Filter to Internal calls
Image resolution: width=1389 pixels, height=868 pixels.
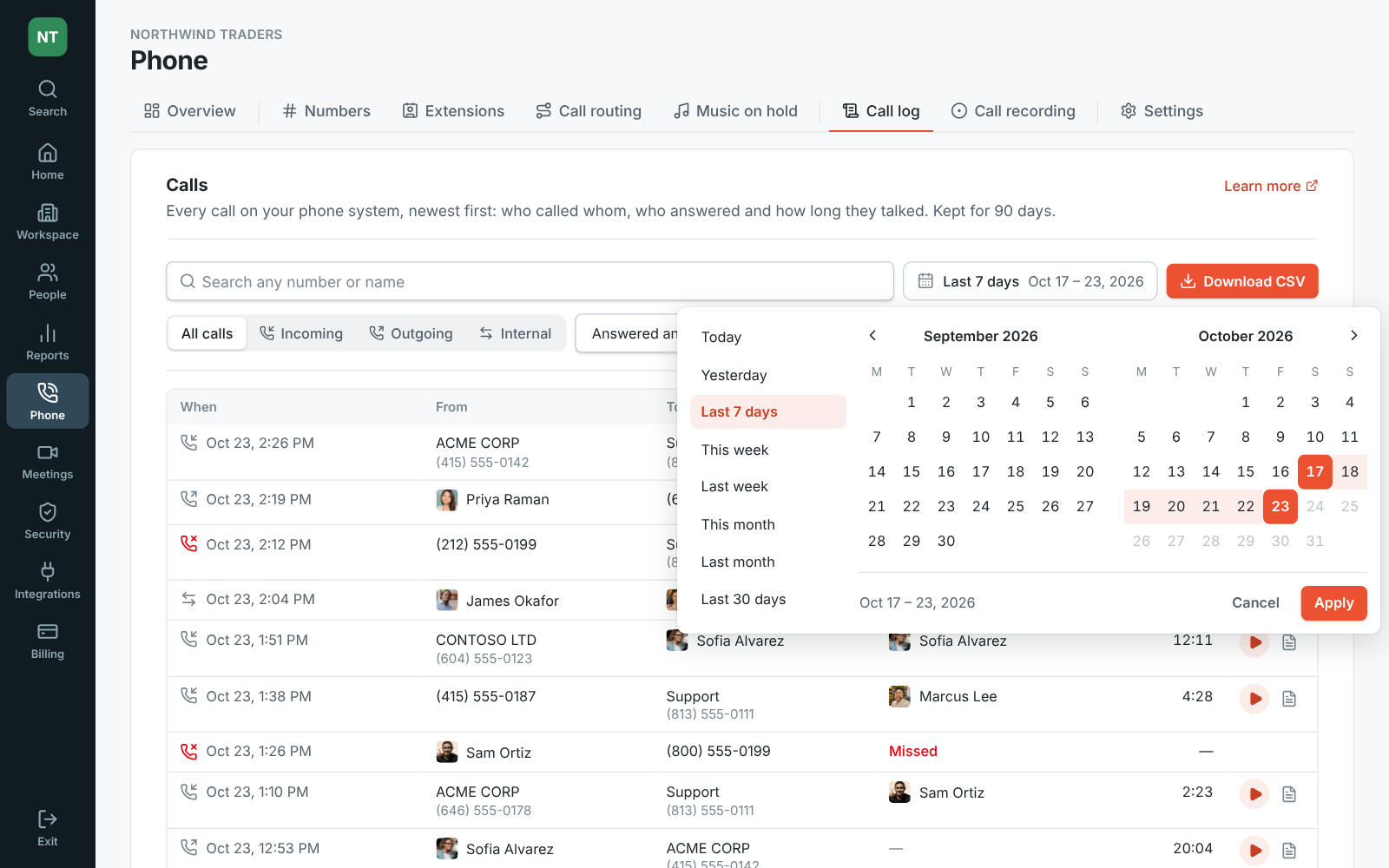(516, 333)
